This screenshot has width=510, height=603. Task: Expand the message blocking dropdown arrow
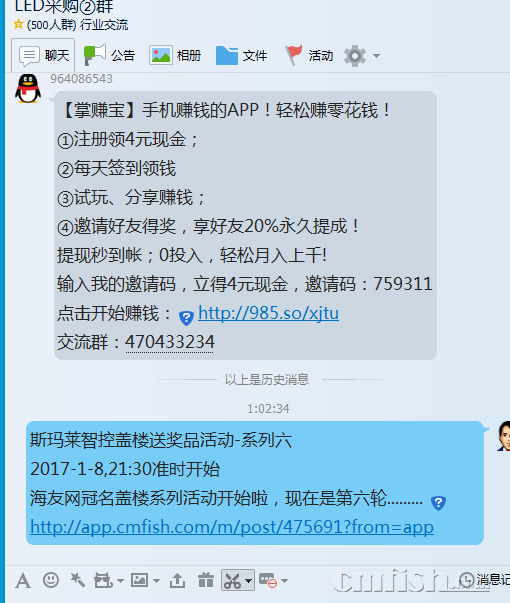coord(285,581)
